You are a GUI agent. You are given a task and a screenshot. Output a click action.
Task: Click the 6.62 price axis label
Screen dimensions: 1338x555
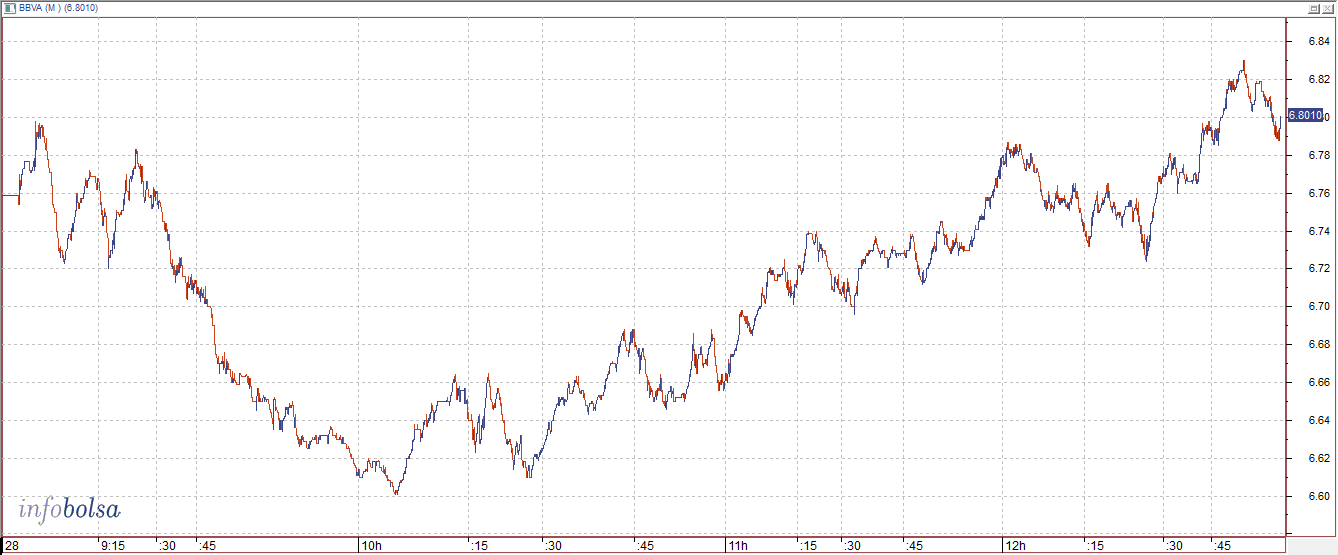pyautogui.click(x=1318, y=458)
